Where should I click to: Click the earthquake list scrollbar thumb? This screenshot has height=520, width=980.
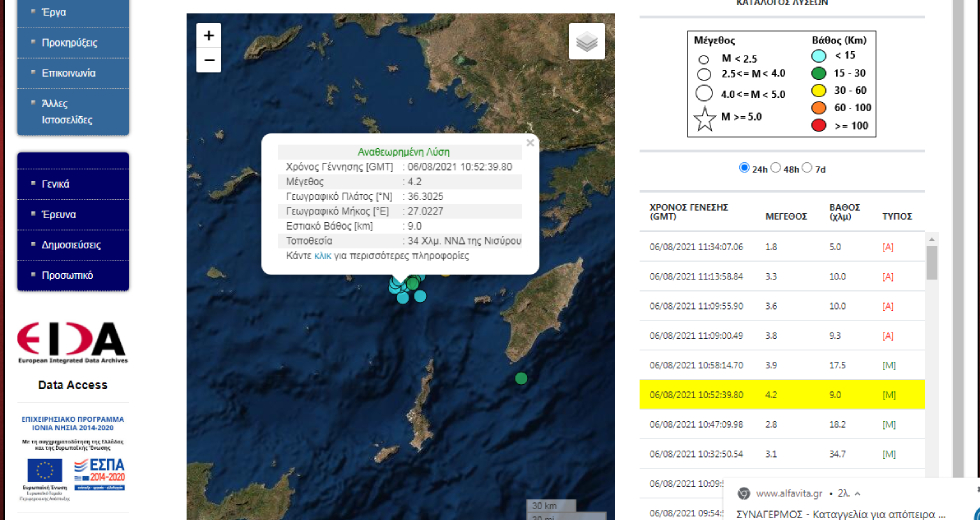[932, 262]
